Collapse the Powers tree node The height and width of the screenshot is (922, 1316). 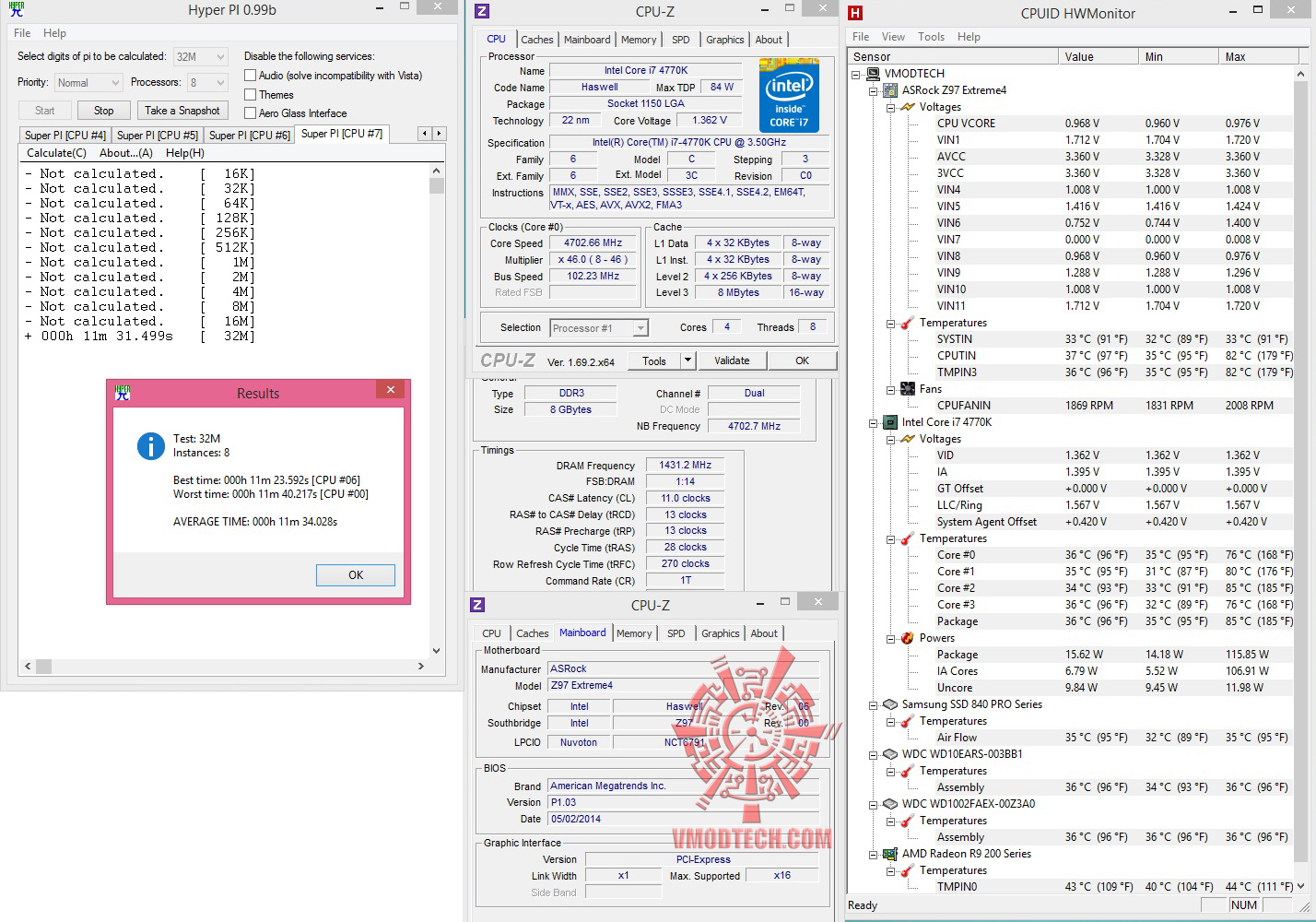click(x=891, y=638)
